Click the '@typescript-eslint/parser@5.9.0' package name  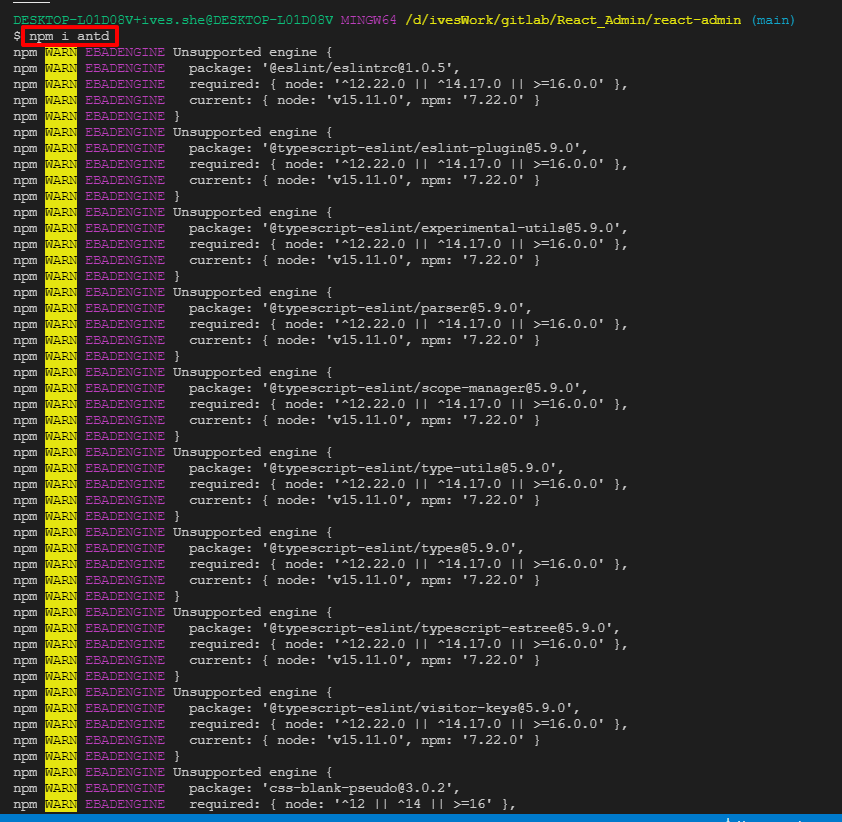coord(393,308)
